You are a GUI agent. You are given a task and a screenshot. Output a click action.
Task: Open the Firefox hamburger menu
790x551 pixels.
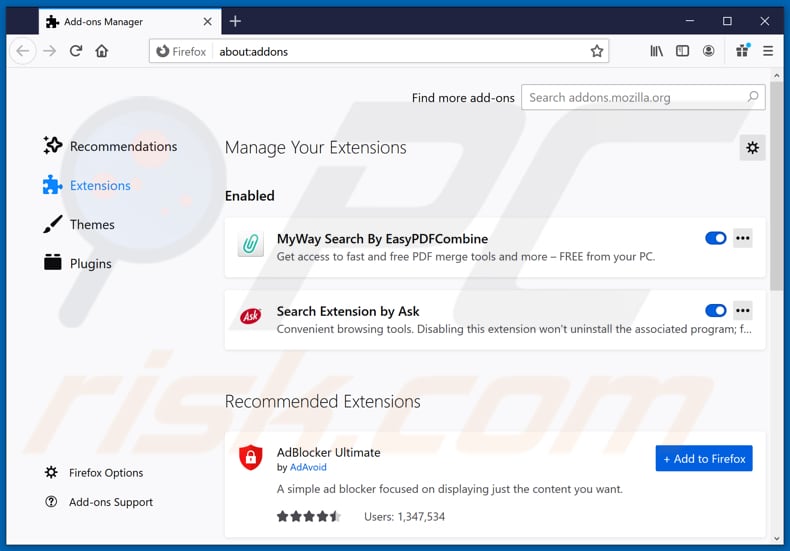[x=768, y=51]
